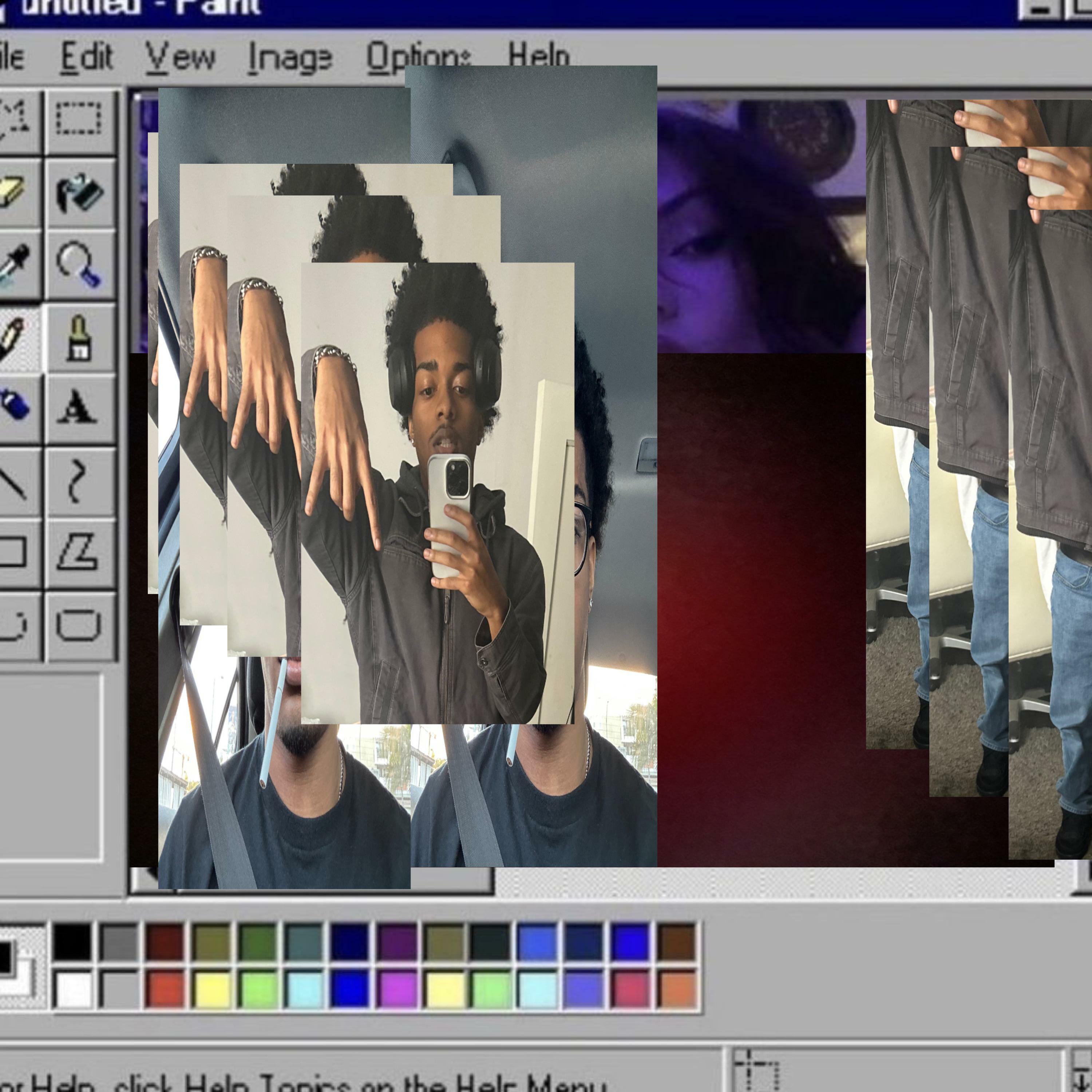
Task: Choose the bright red palette color
Action: [x=165, y=989]
